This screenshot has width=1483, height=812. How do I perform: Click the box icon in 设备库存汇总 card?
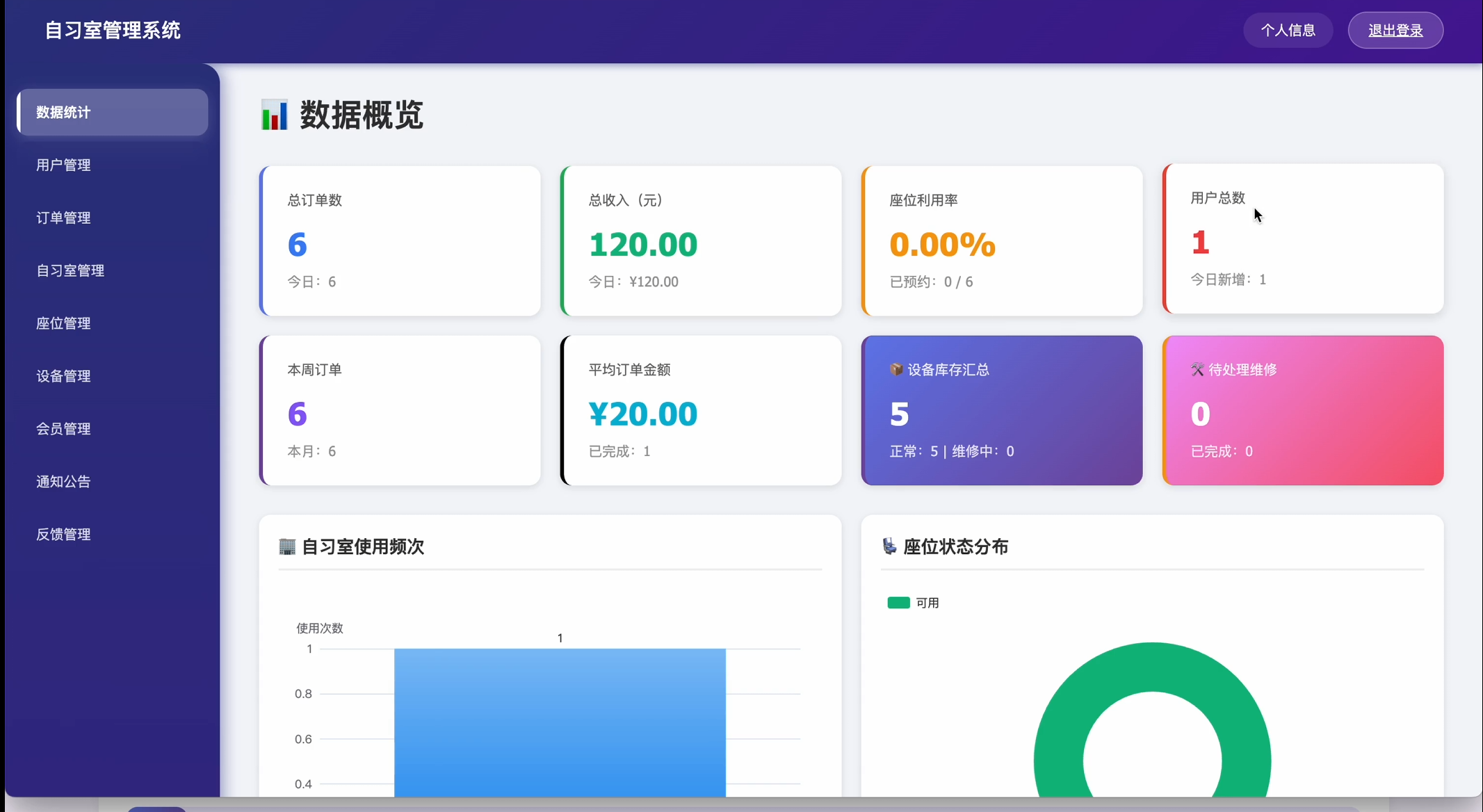coord(896,369)
